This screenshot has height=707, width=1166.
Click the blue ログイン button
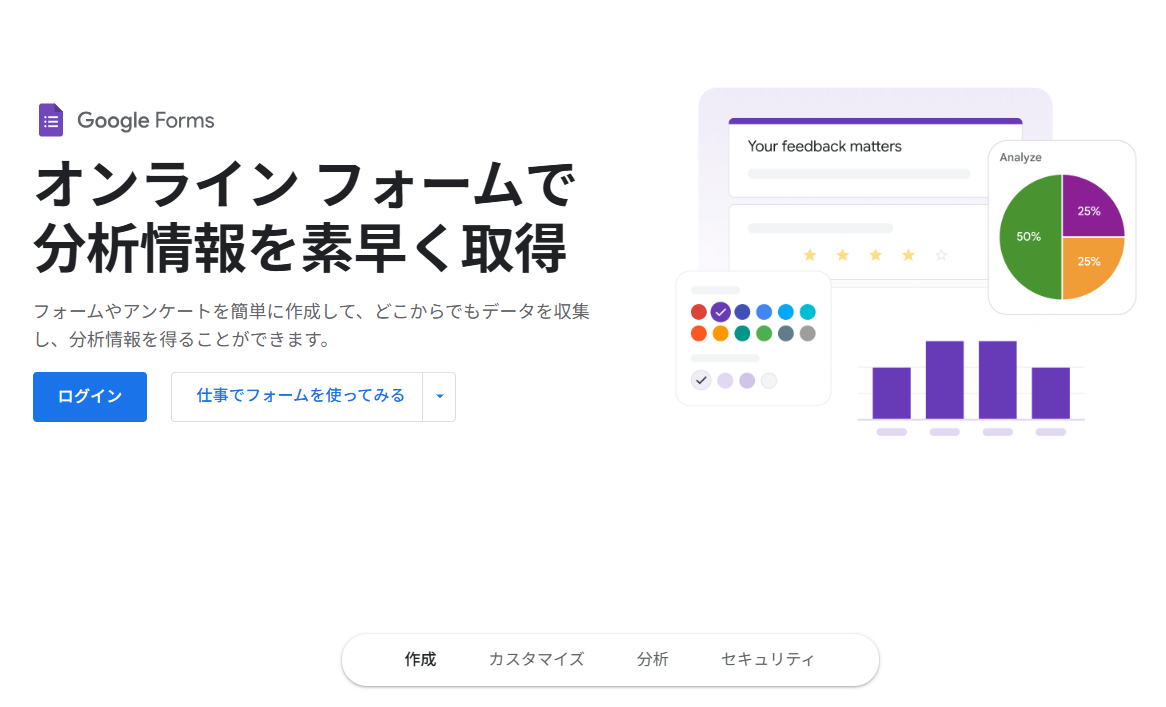[x=90, y=397]
